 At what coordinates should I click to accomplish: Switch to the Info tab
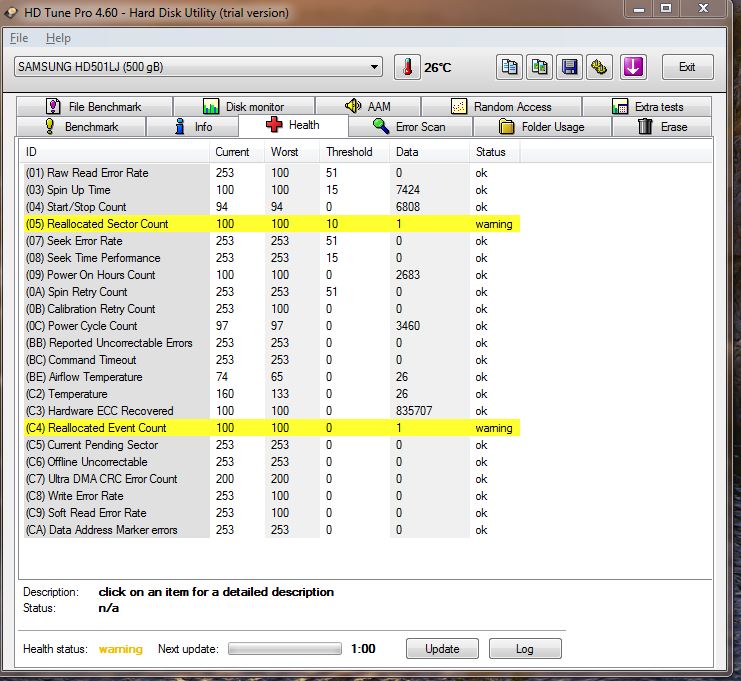pos(193,127)
